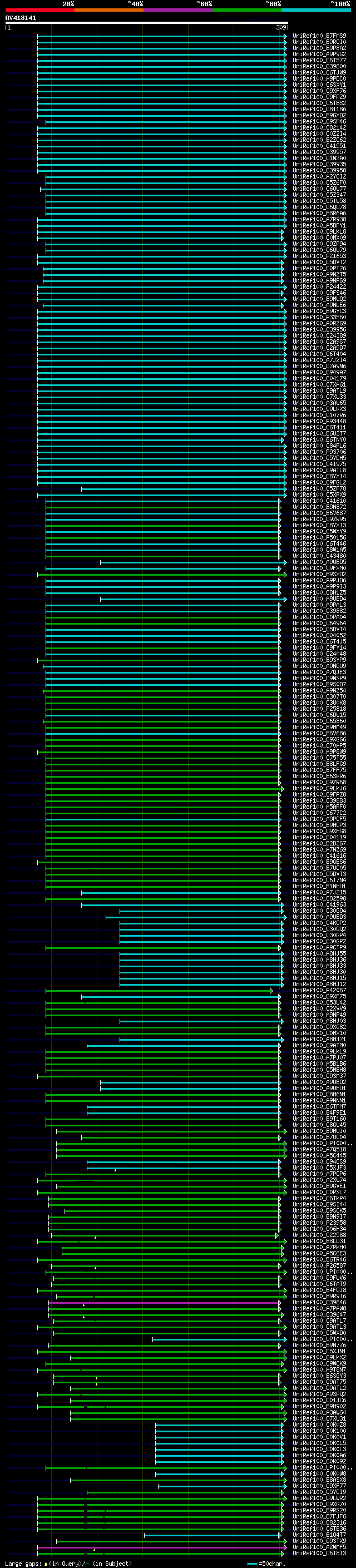The width and height of the screenshot is (356, 1568).
Task: Select hit label UniRef100_B9P8A2
Action: [319, 48]
